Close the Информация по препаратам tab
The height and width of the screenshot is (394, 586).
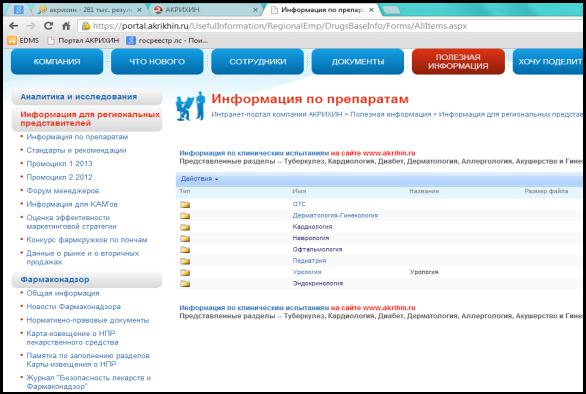pos(371,10)
